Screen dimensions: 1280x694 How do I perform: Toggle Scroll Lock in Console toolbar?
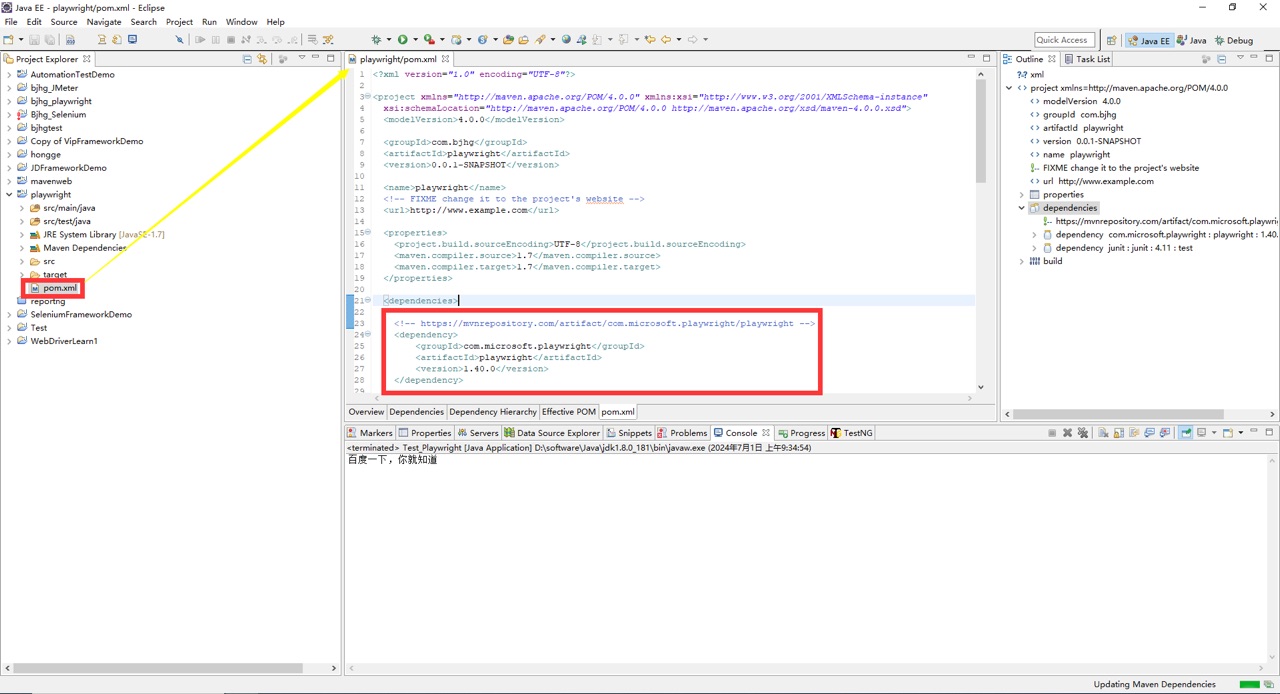(1119, 433)
